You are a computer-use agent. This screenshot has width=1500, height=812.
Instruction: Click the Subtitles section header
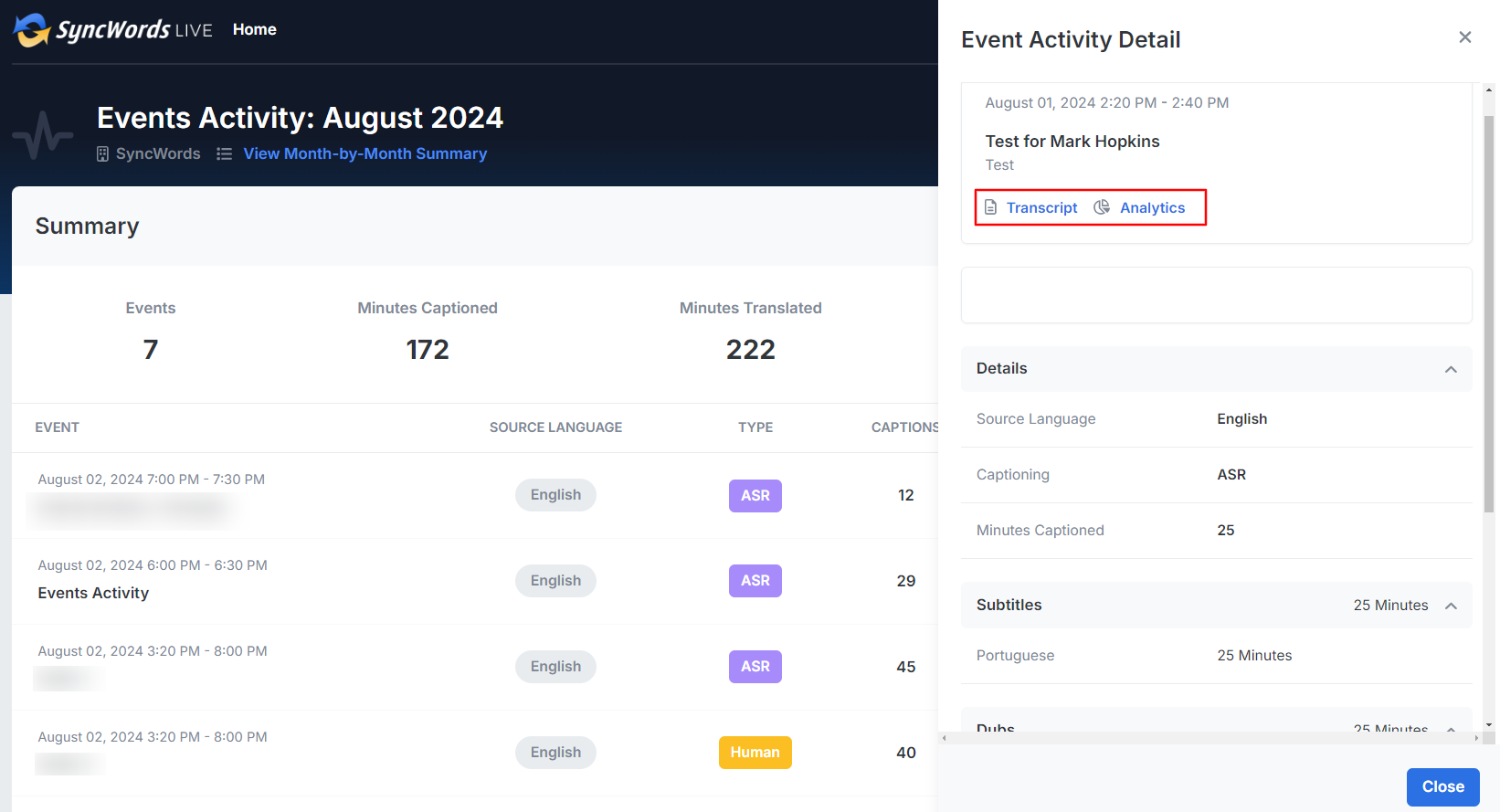click(1217, 606)
